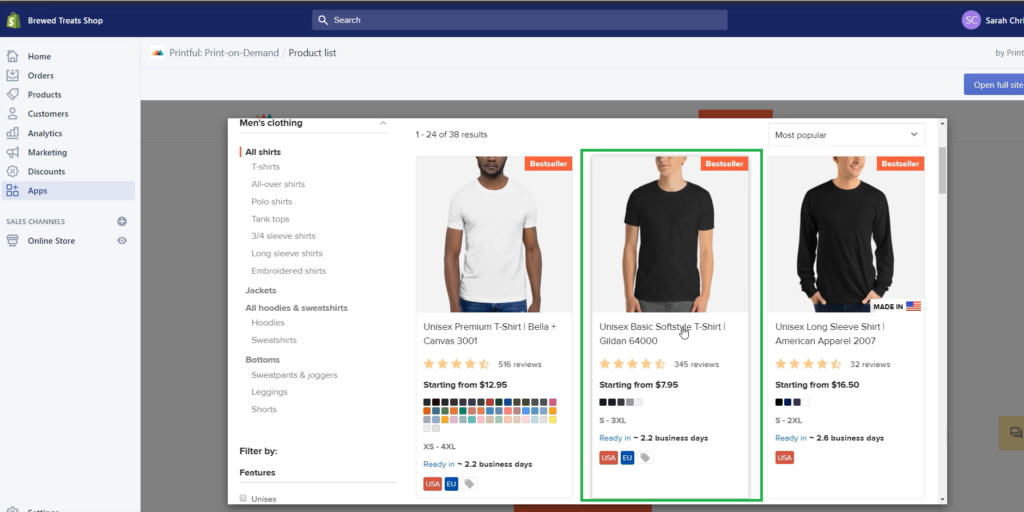The height and width of the screenshot is (512, 1024).
Task: Open the Most popular sort dropdown
Action: (x=846, y=135)
